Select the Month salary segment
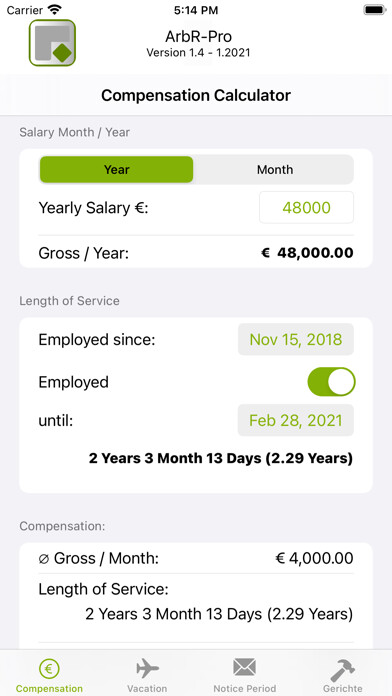 [x=275, y=170]
